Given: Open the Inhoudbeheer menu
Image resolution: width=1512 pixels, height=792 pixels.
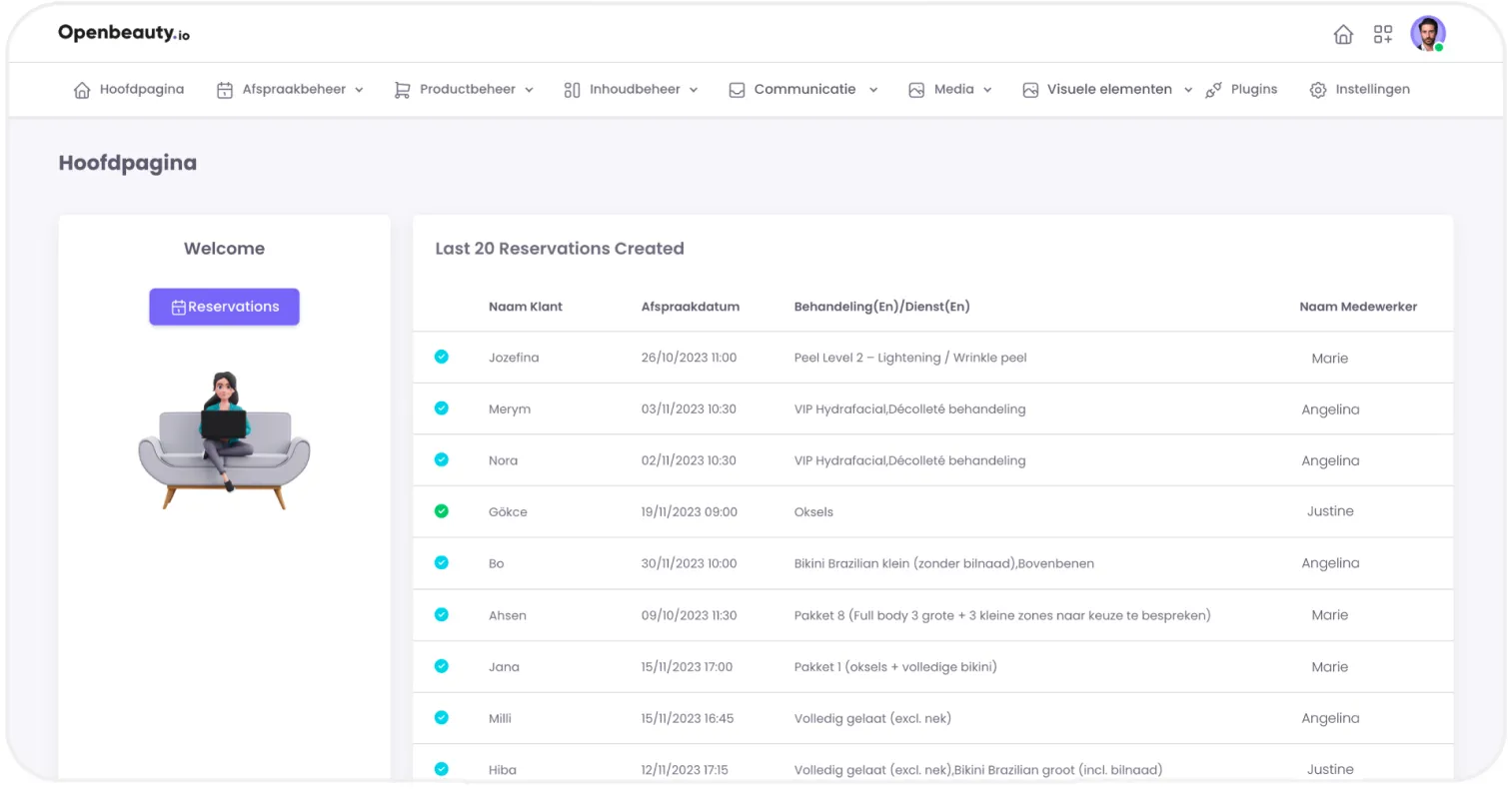Looking at the screenshot, I should [635, 89].
